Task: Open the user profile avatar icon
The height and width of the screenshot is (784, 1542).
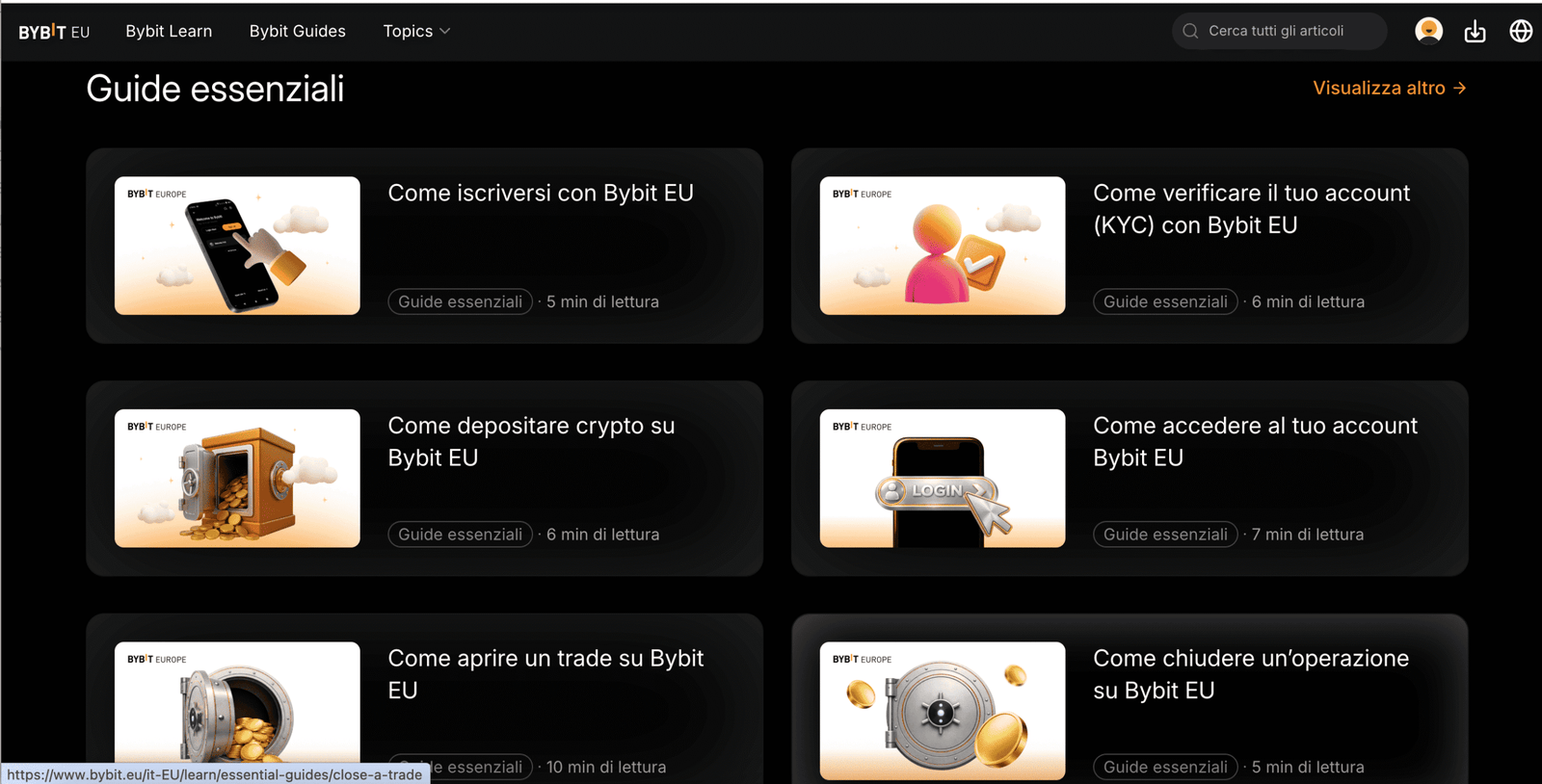Action: coord(1428,31)
